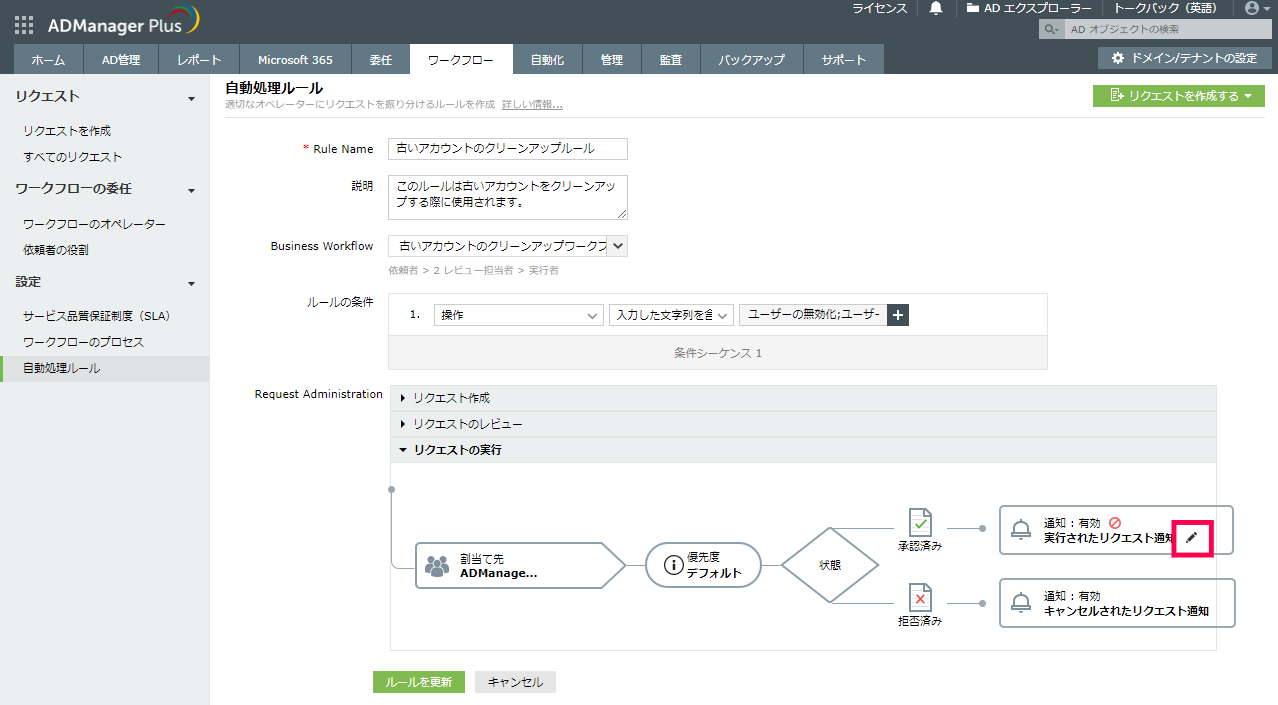Click the apps grid launcher icon

tap(24, 25)
